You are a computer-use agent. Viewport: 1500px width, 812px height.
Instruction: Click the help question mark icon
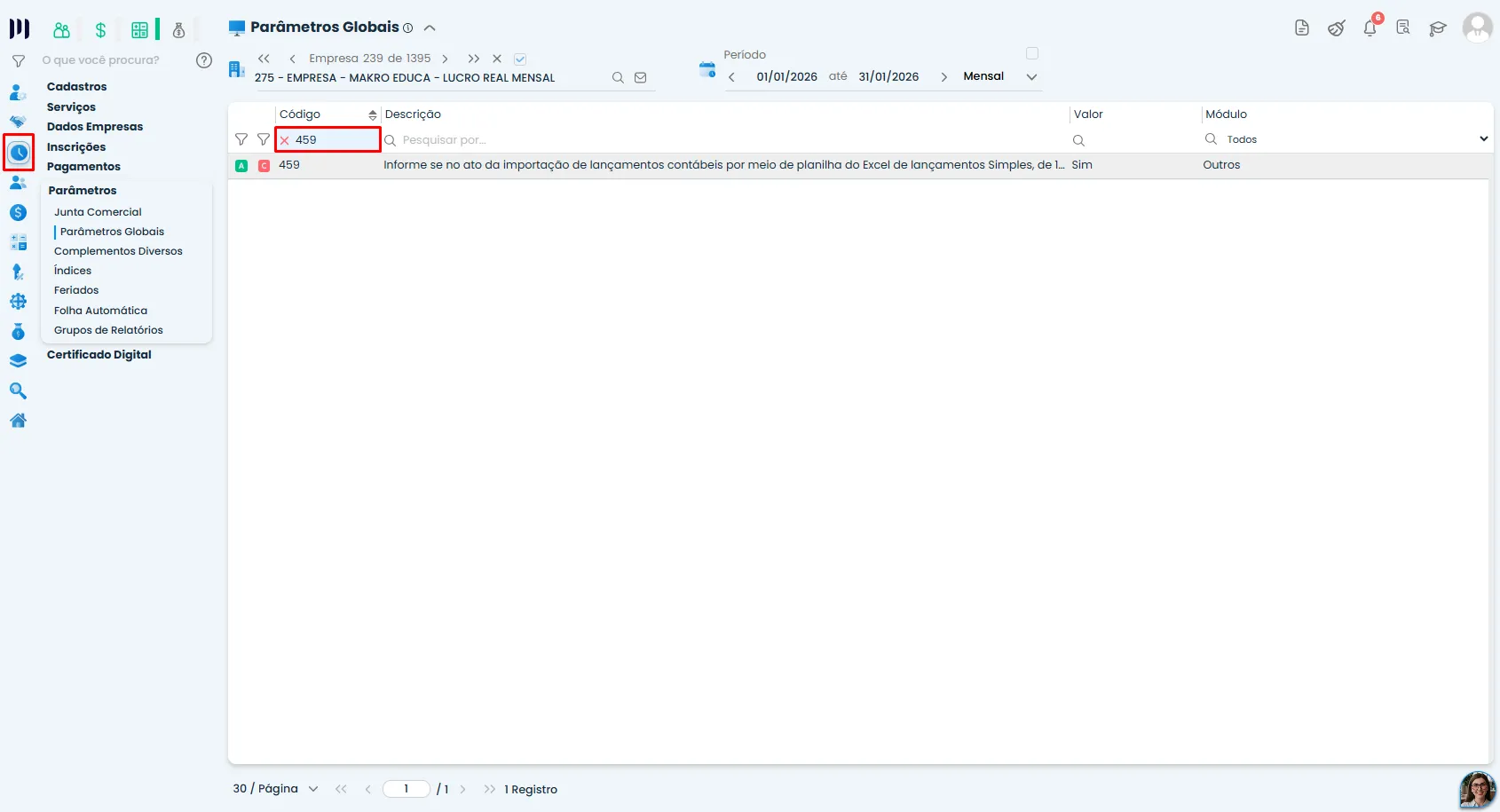pyautogui.click(x=204, y=60)
